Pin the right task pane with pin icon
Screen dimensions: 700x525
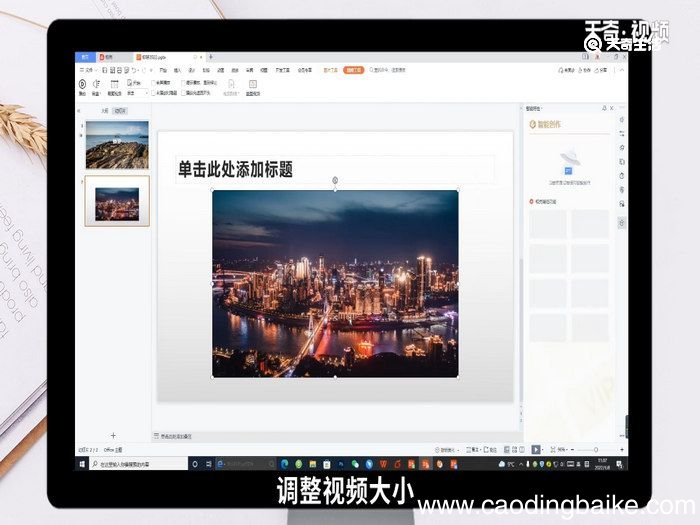pos(604,108)
